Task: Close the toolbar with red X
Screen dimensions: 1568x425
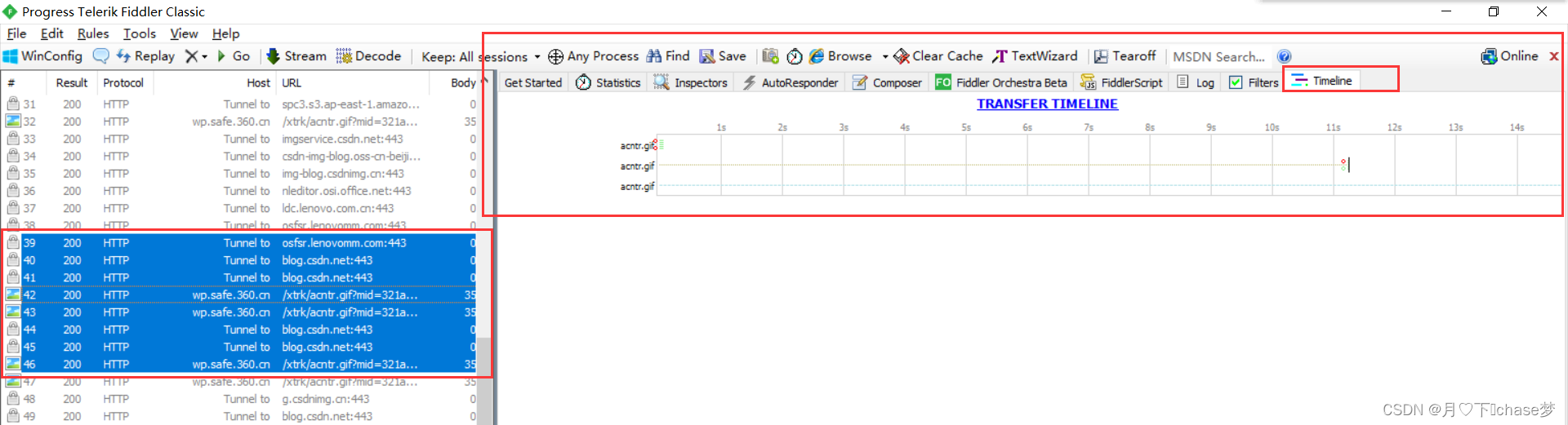Action: click(x=1553, y=56)
